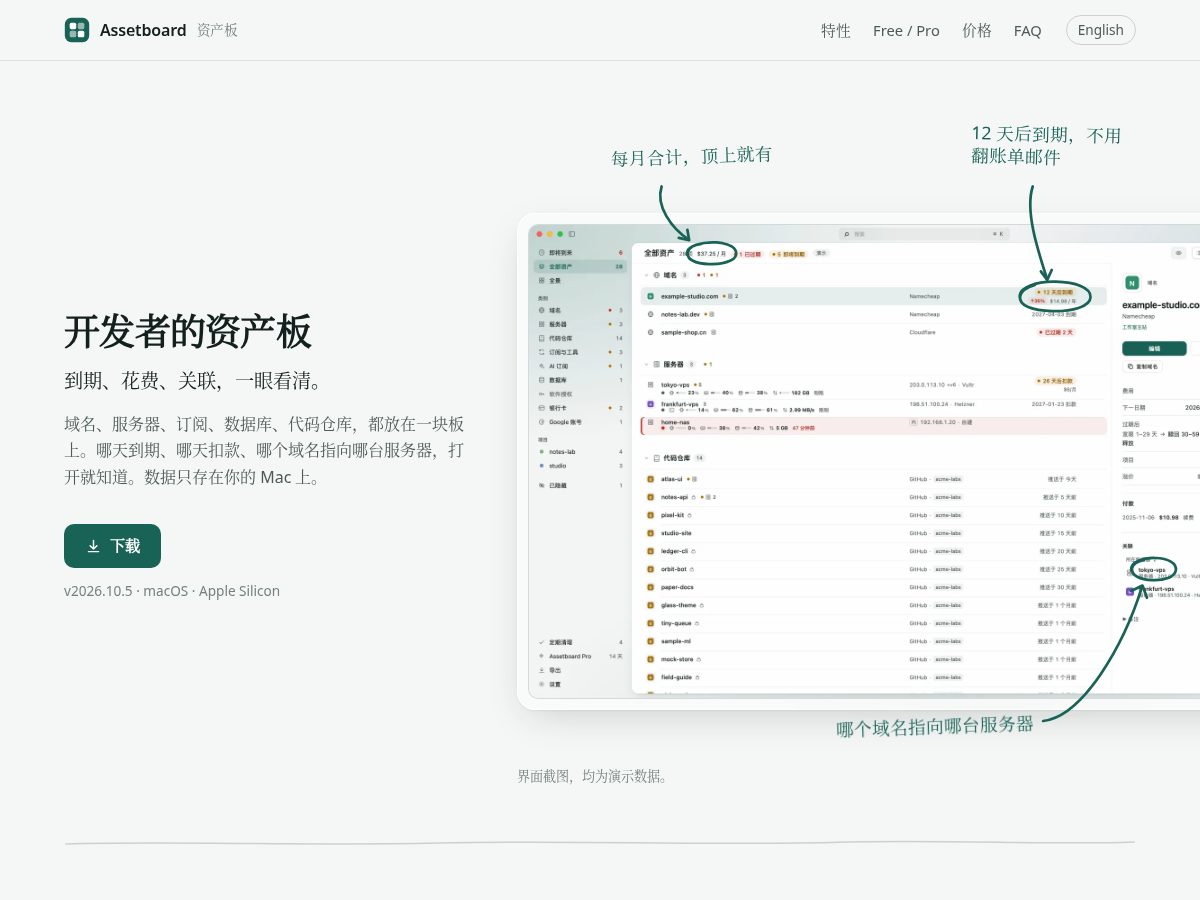Switch language with the English button
1200x900 pixels.
(x=1101, y=30)
